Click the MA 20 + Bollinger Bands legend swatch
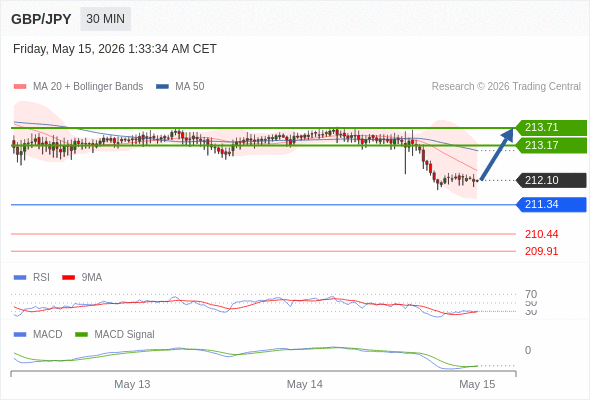The width and height of the screenshot is (590, 400). pyautogui.click(x=20, y=87)
